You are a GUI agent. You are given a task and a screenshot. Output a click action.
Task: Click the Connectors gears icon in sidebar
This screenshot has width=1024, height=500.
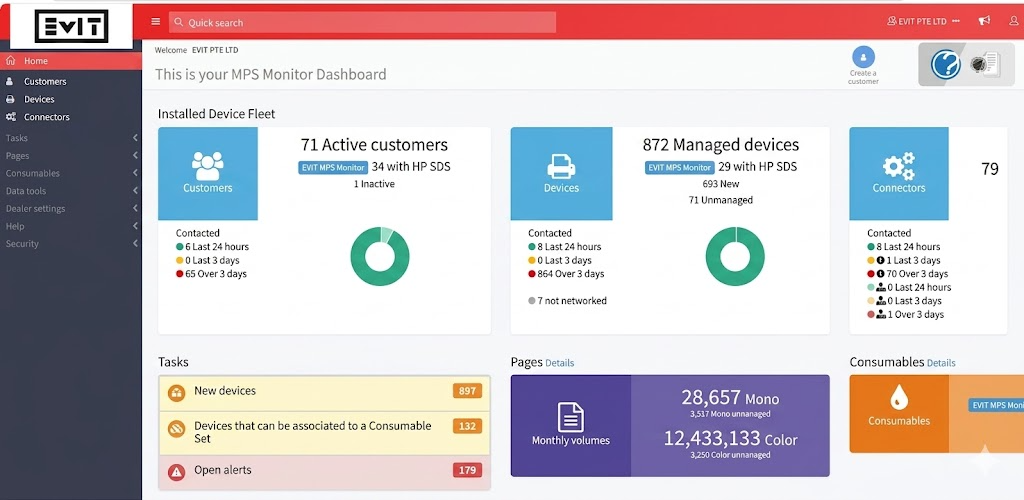pos(10,117)
